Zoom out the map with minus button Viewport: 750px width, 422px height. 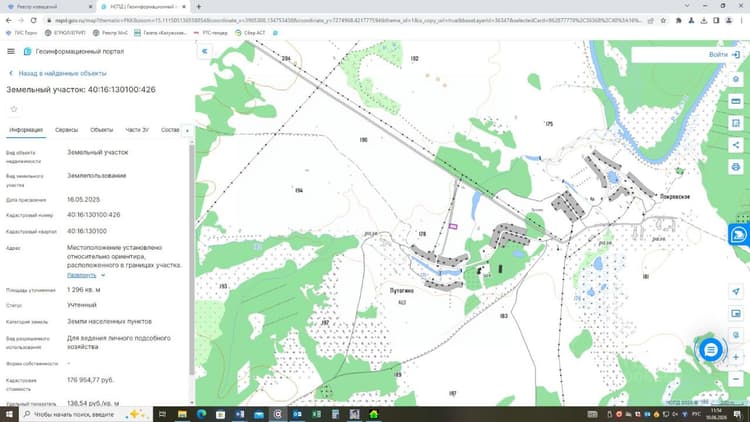(x=736, y=379)
